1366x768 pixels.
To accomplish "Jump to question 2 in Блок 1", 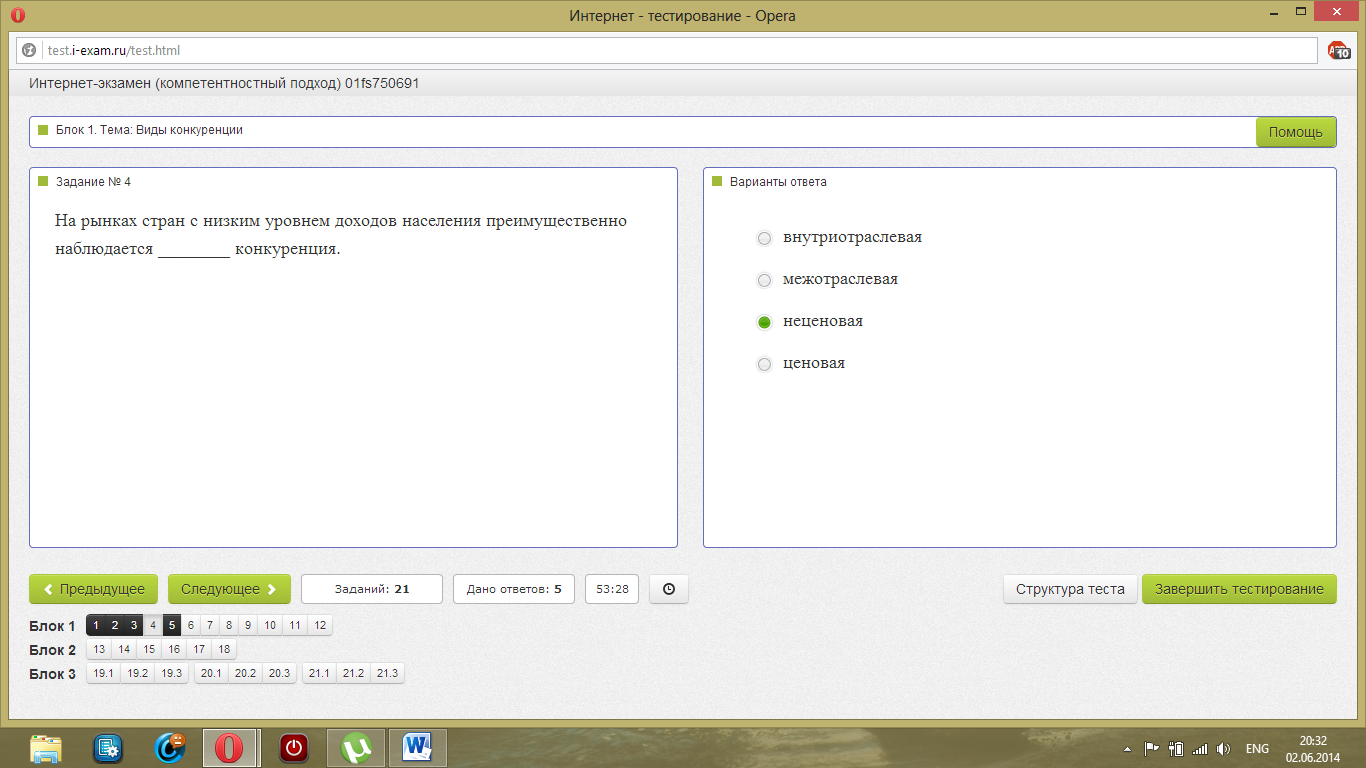I will tap(115, 626).
